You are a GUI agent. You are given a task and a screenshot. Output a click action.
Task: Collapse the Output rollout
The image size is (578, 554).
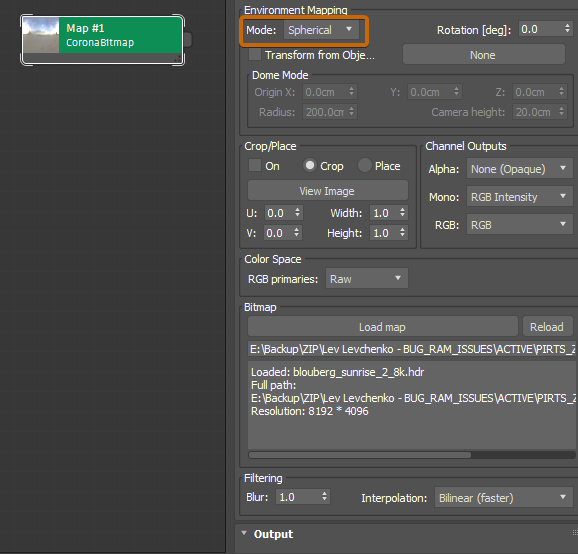[x=244, y=533]
